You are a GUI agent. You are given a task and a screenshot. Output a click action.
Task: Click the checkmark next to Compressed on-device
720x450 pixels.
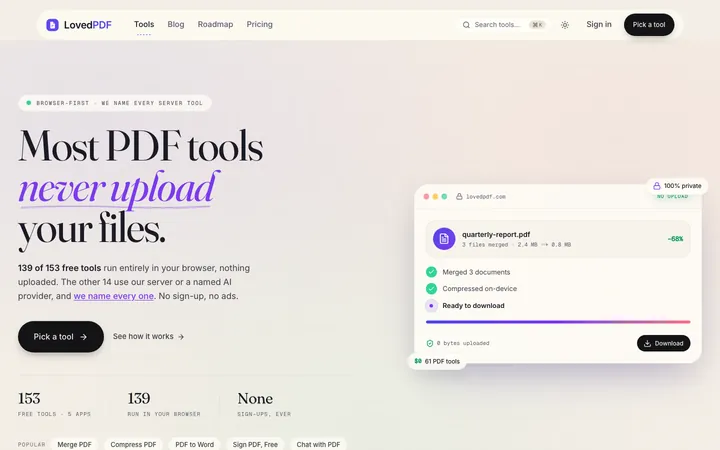pyautogui.click(x=431, y=289)
